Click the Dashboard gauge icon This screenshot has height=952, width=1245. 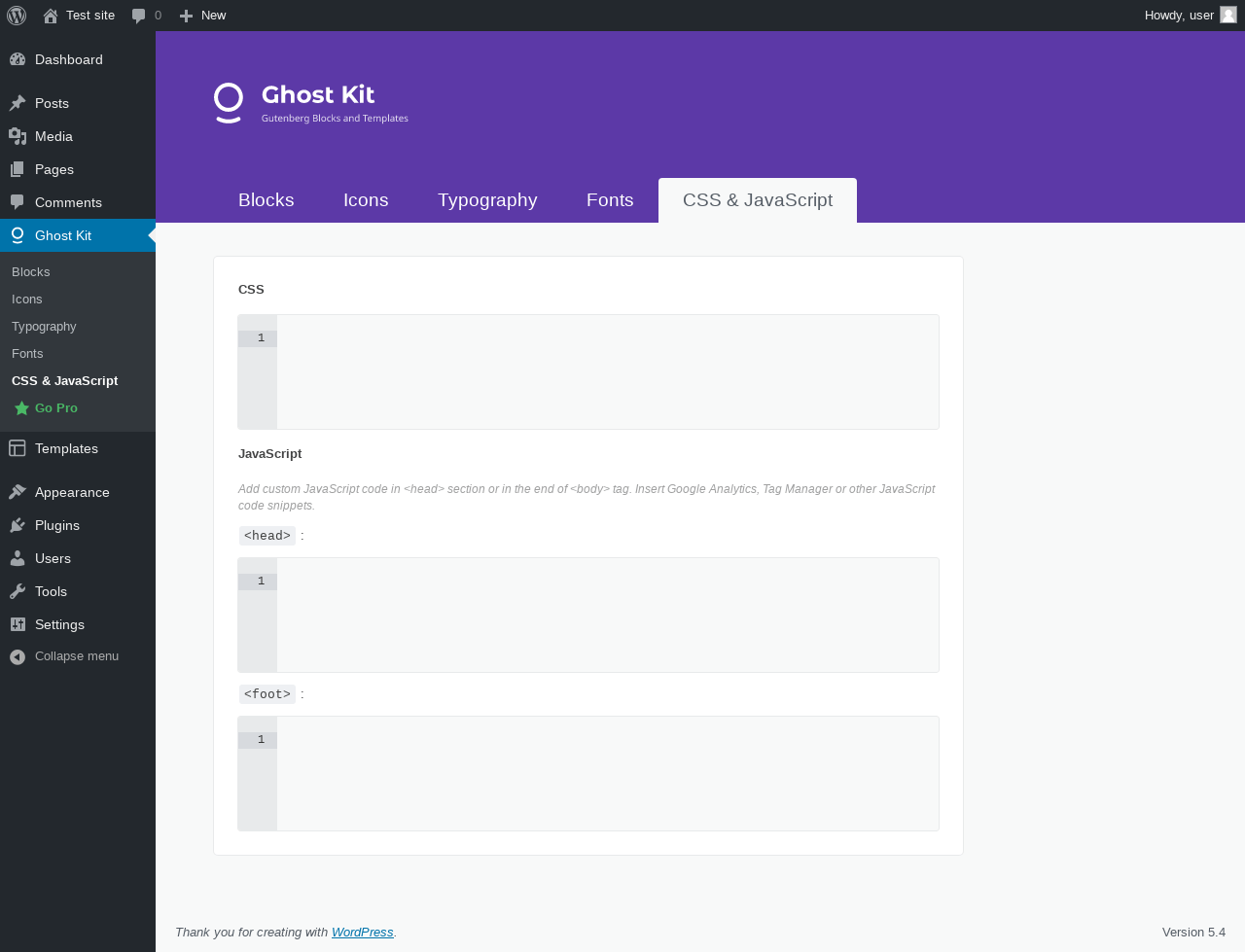18,59
